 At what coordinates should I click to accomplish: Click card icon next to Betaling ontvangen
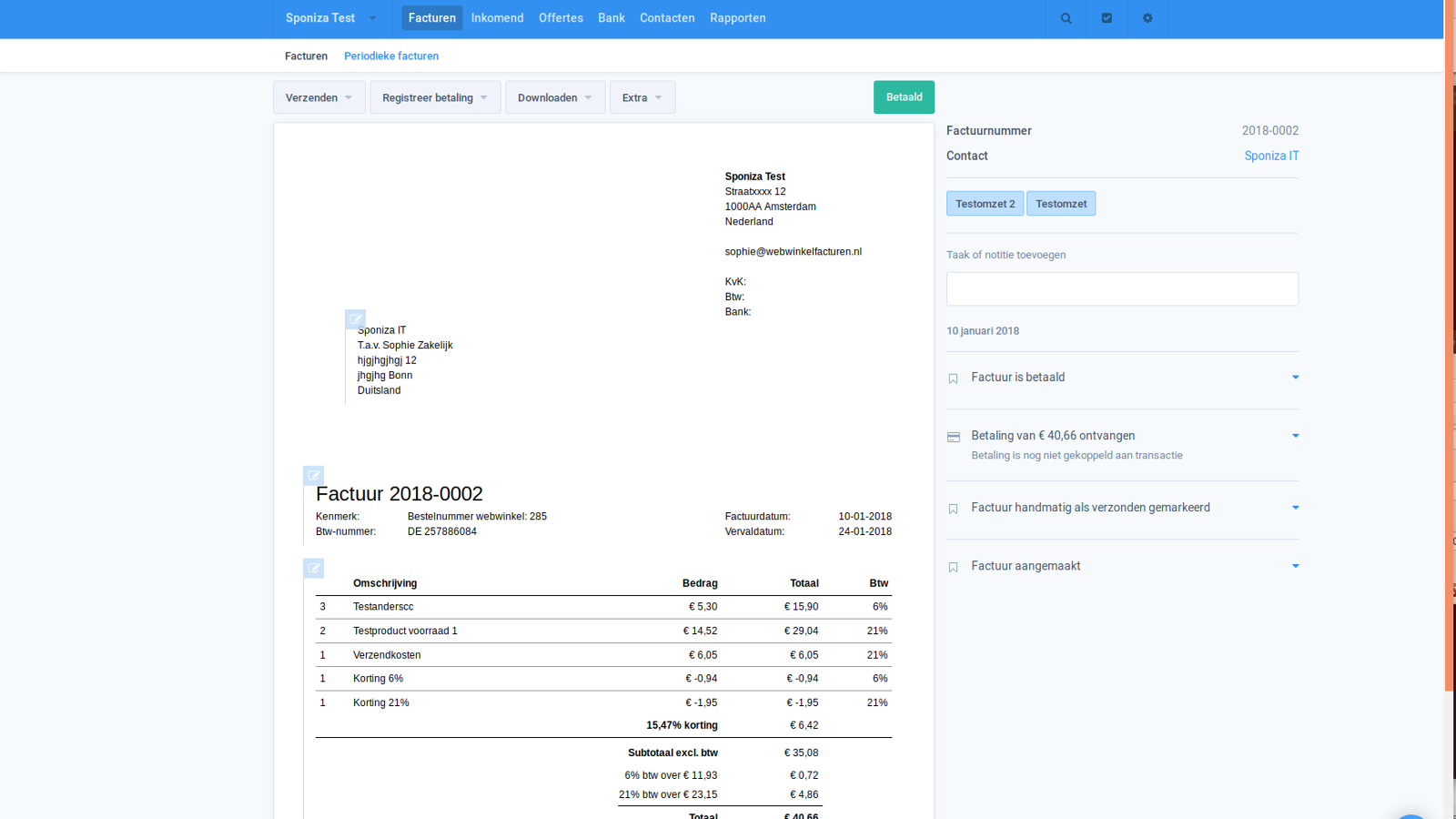pyautogui.click(x=954, y=437)
